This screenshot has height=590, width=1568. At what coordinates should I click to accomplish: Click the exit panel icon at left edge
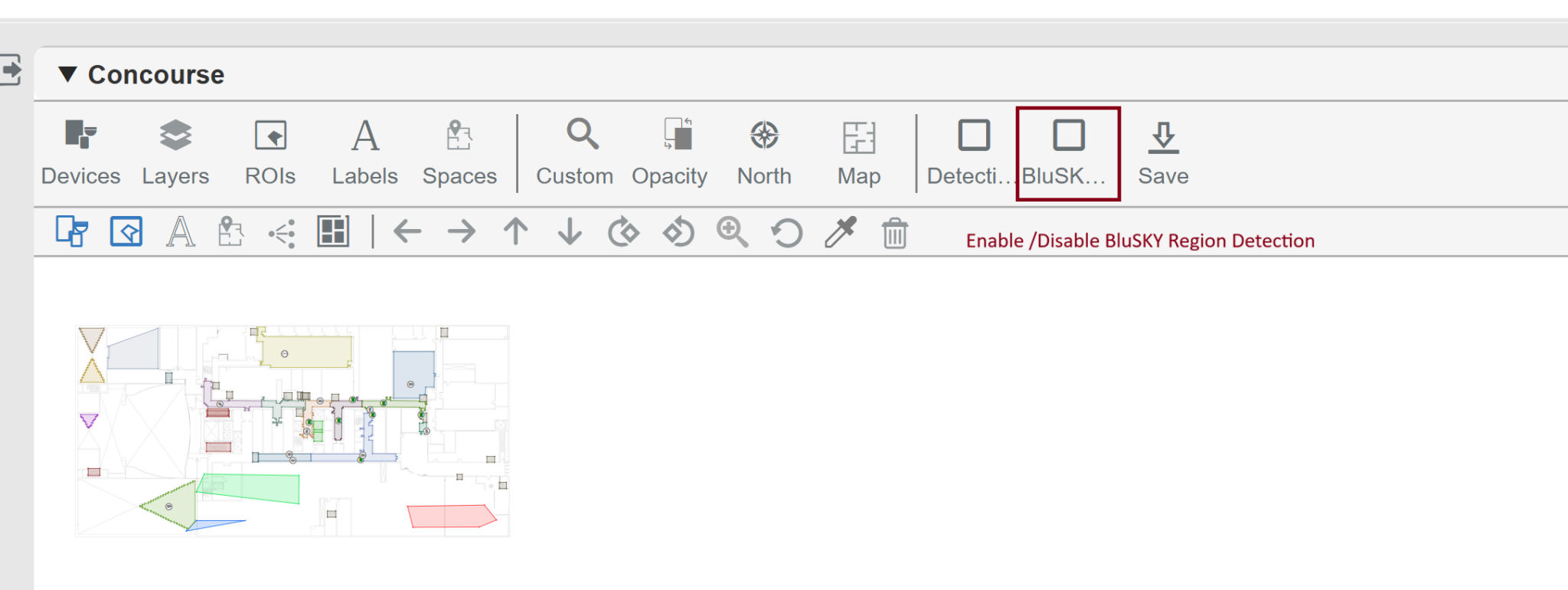[x=10, y=70]
